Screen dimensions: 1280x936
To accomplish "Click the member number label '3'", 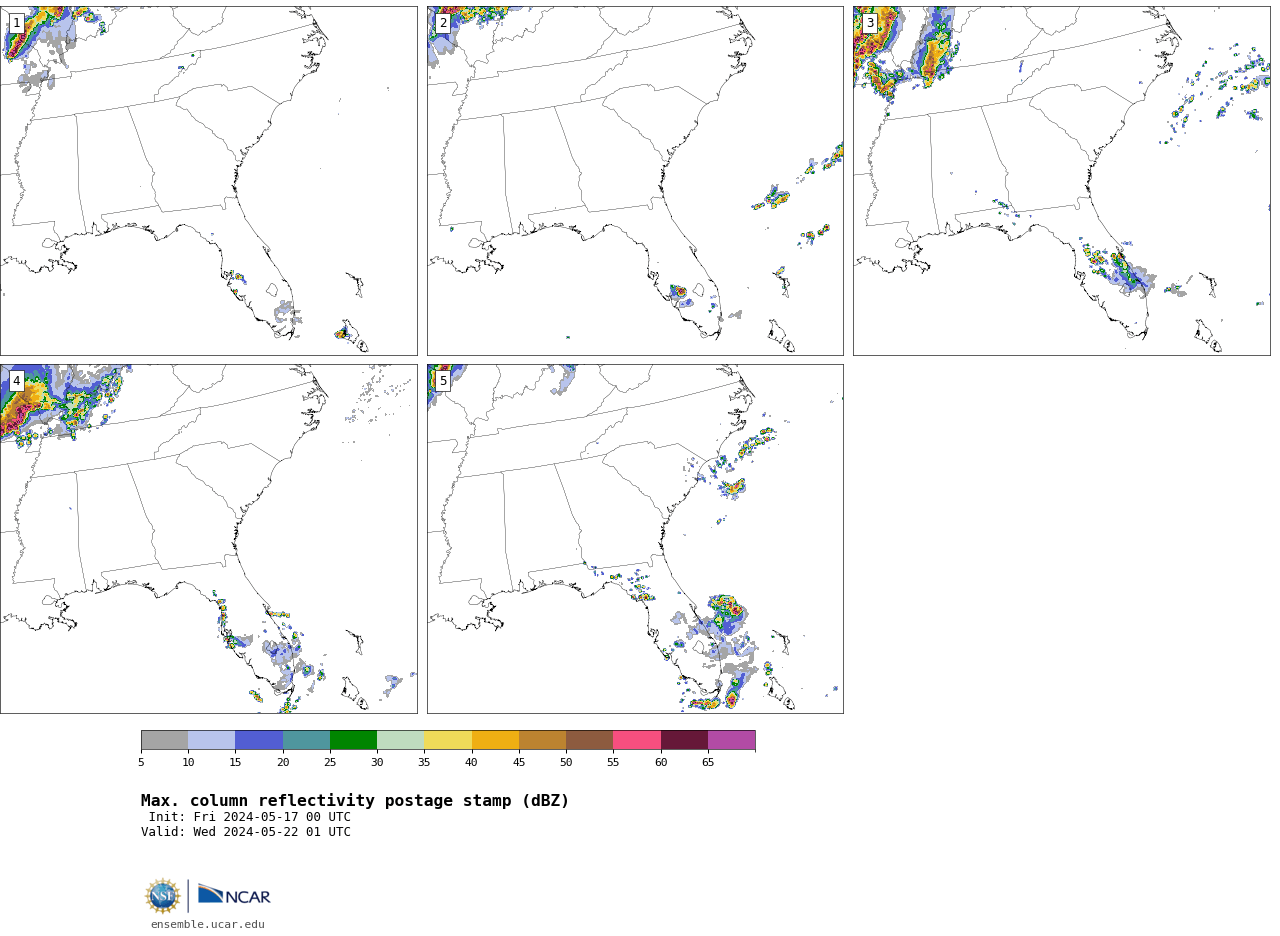I will 870,23.
